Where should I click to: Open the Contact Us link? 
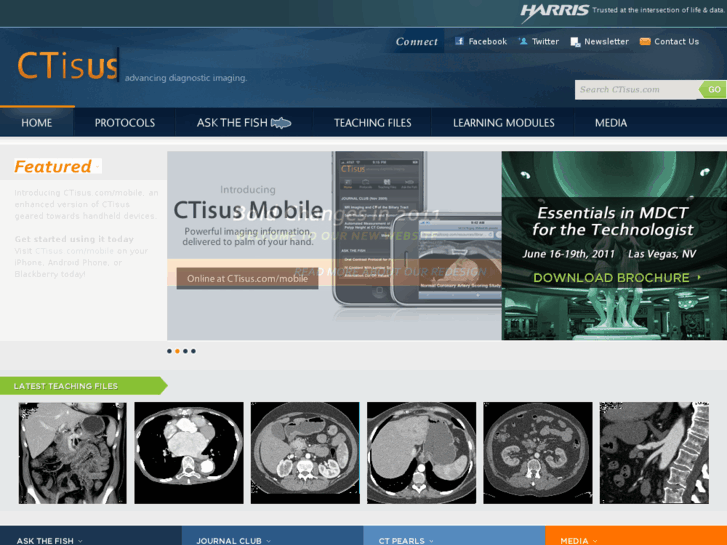676,41
